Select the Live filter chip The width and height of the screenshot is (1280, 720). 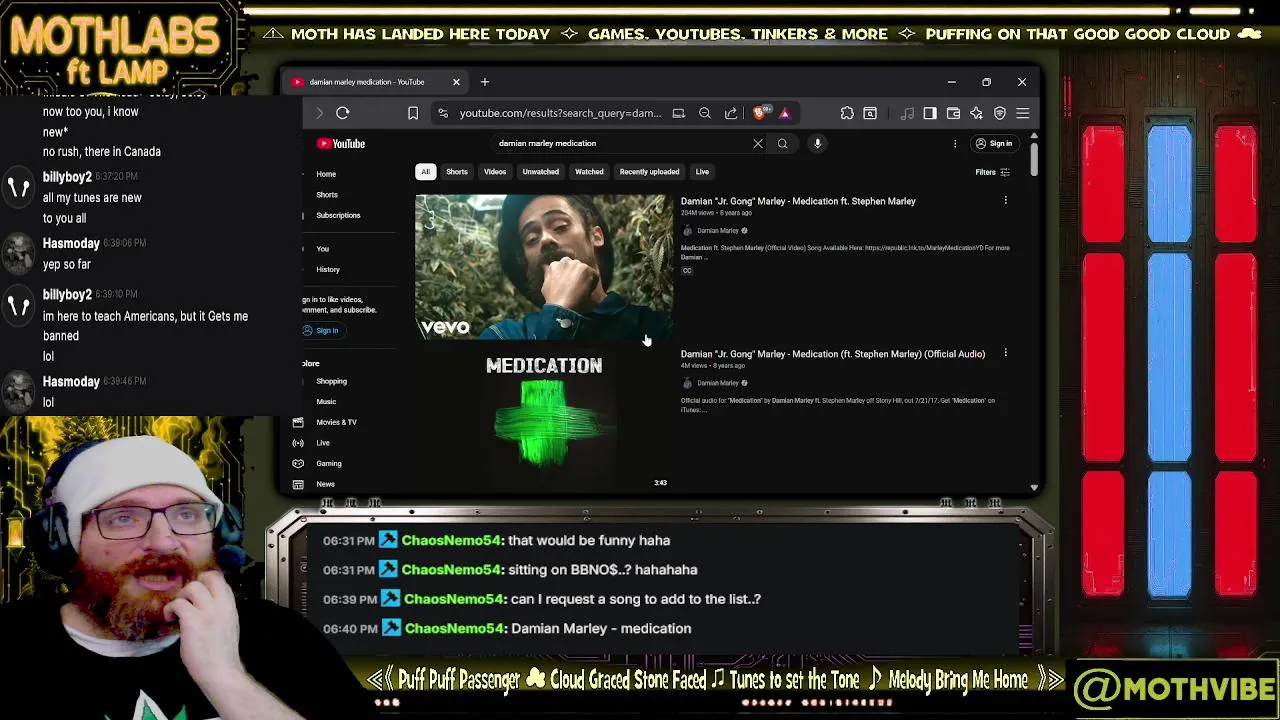702,172
